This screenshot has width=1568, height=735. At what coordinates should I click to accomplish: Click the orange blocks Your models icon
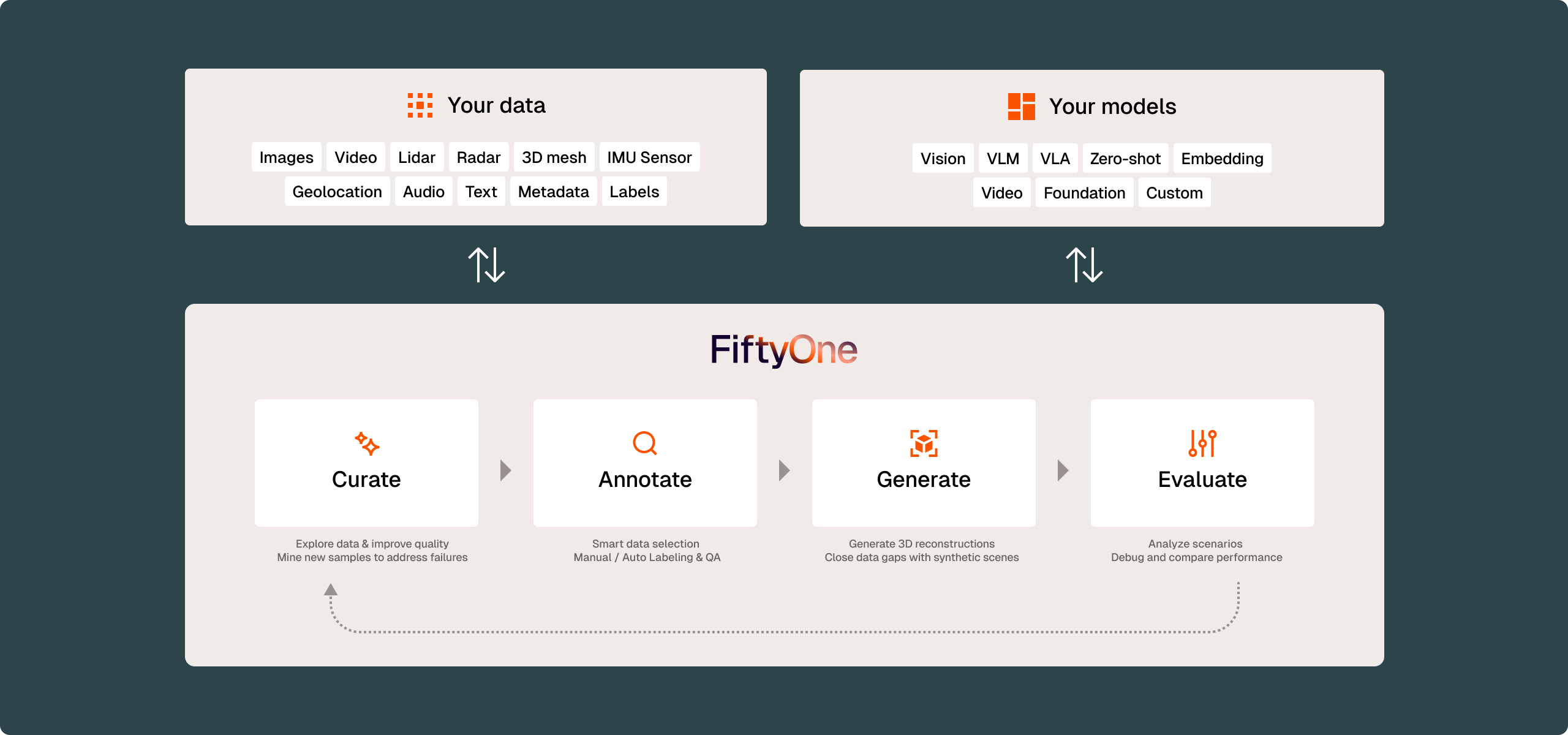click(x=1021, y=107)
